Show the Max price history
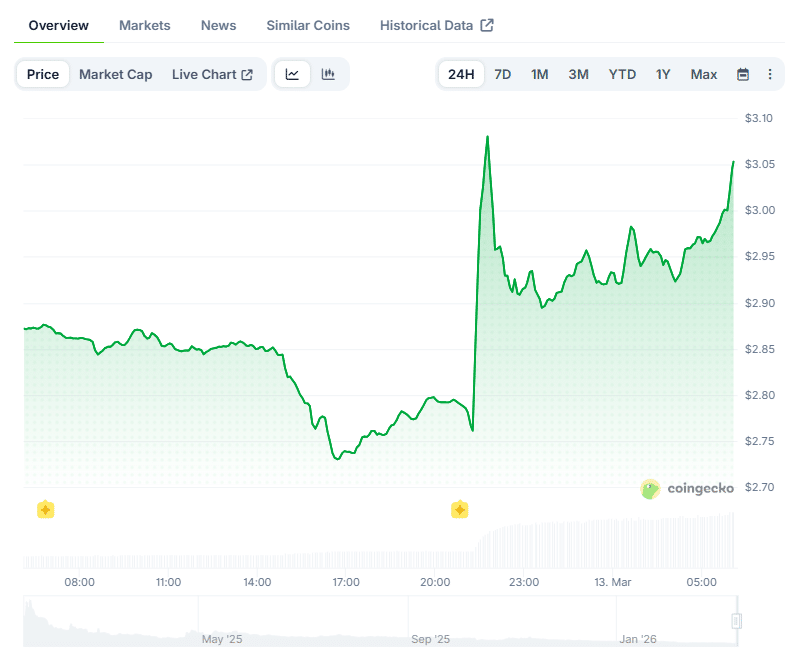 [703, 74]
